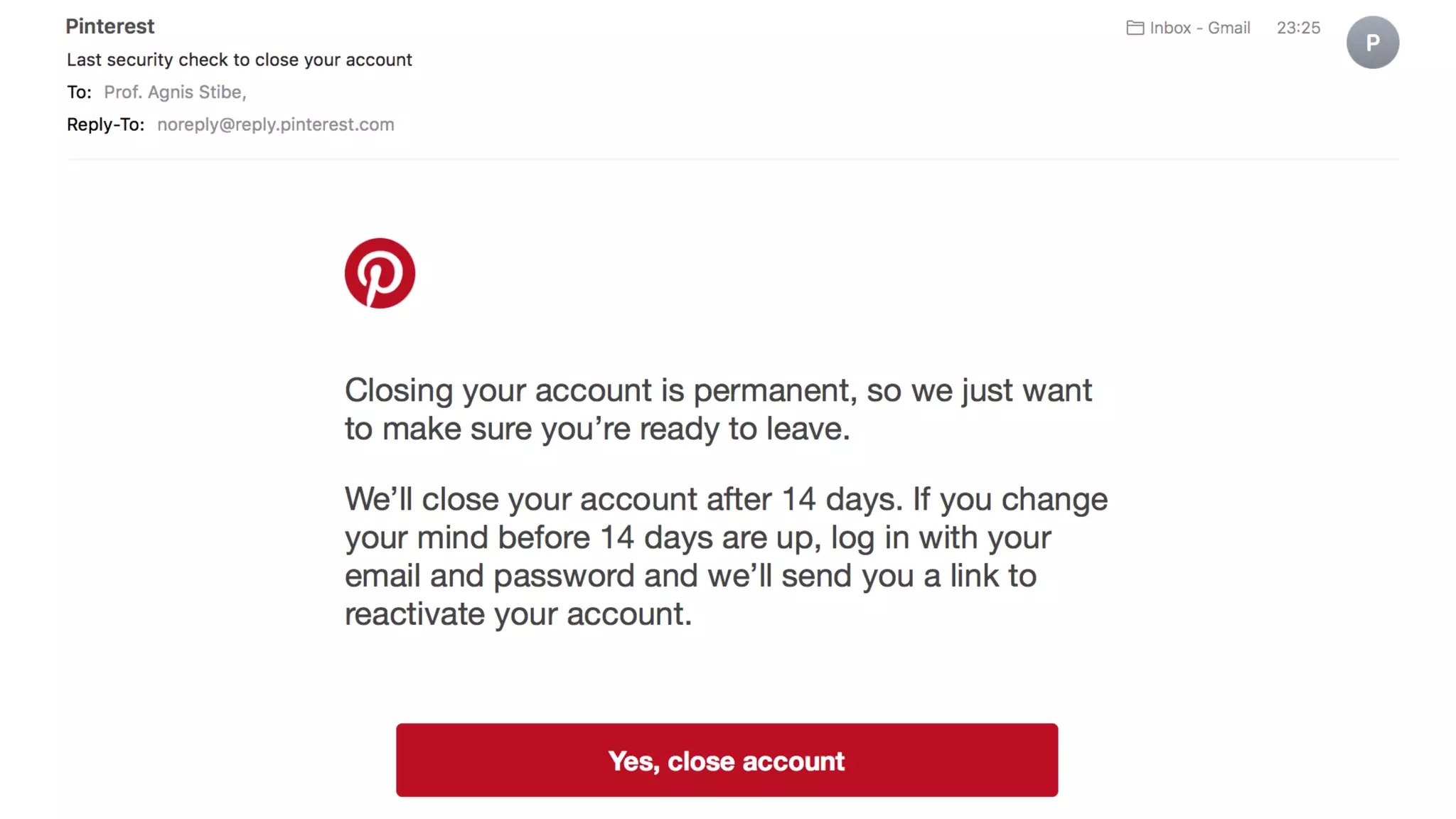Image resolution: width=1456 pixels, height=819 pixels.
Task: Select the noreply@reply.pinterest.com reply-to address
Action: coord(275,124)
